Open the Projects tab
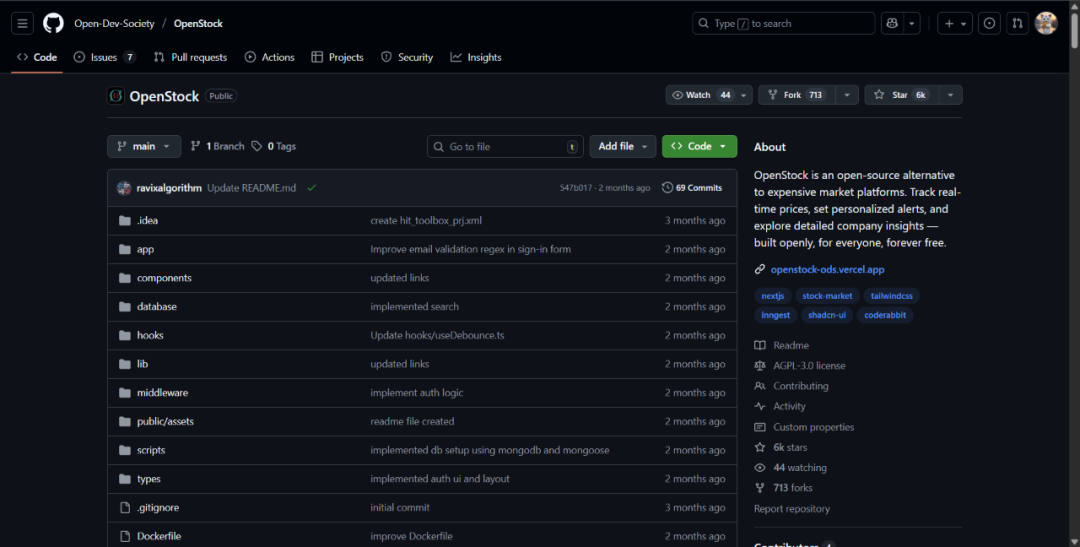This screenshot has width=1080, height=547. click(338, 57)
